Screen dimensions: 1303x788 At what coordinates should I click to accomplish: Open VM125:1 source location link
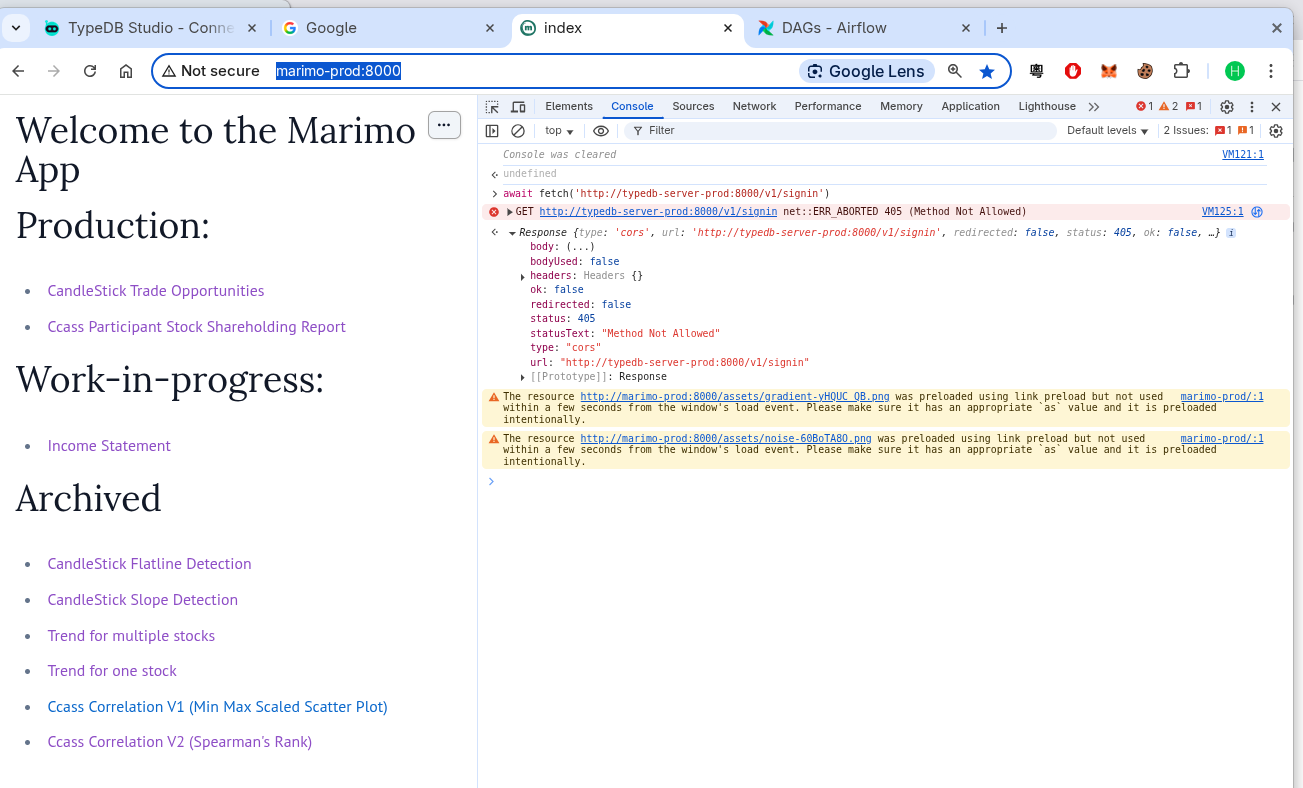tap(1222, 212)
